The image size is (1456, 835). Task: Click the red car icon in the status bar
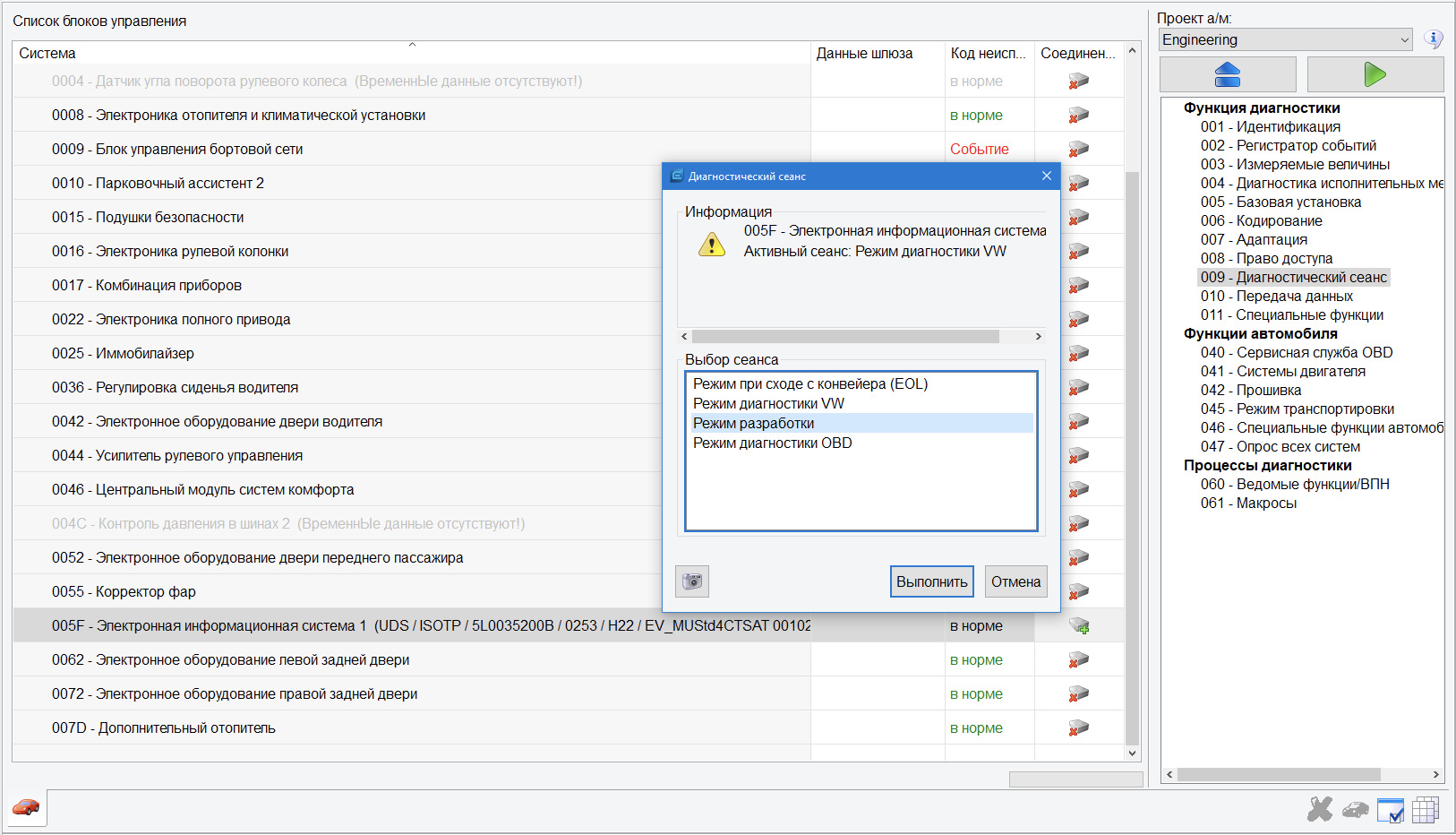click(x=25, y=808)
